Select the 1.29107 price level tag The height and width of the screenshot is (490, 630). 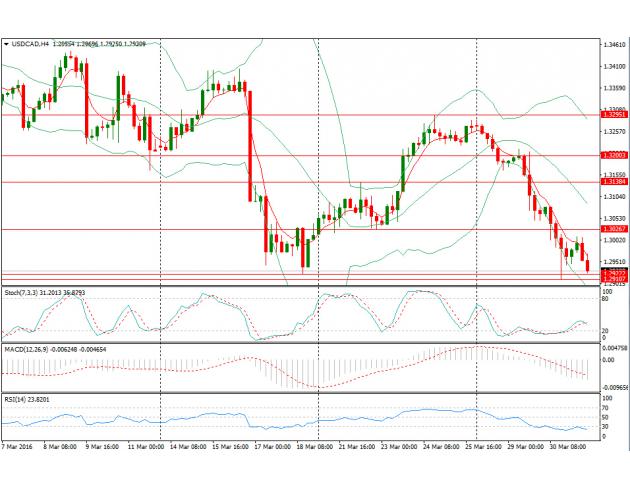[x=613, y=279]
